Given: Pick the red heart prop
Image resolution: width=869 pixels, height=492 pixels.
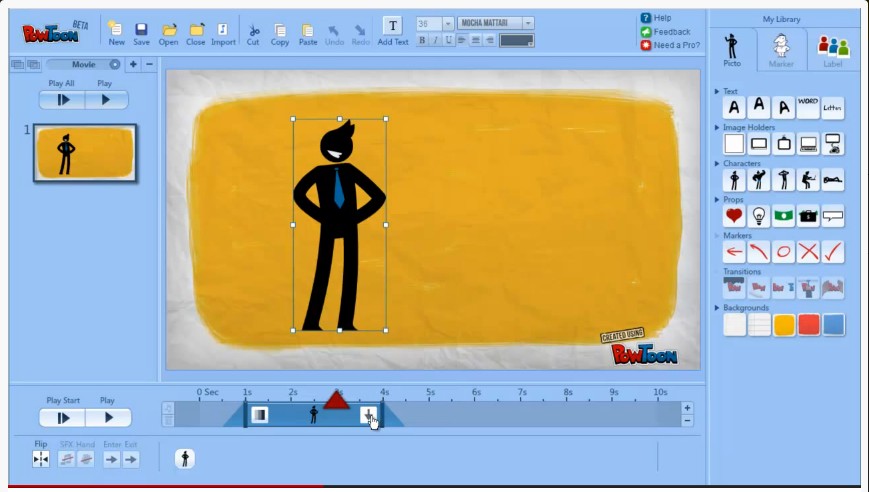Looking at the screenshot, I should click(734, 215).
